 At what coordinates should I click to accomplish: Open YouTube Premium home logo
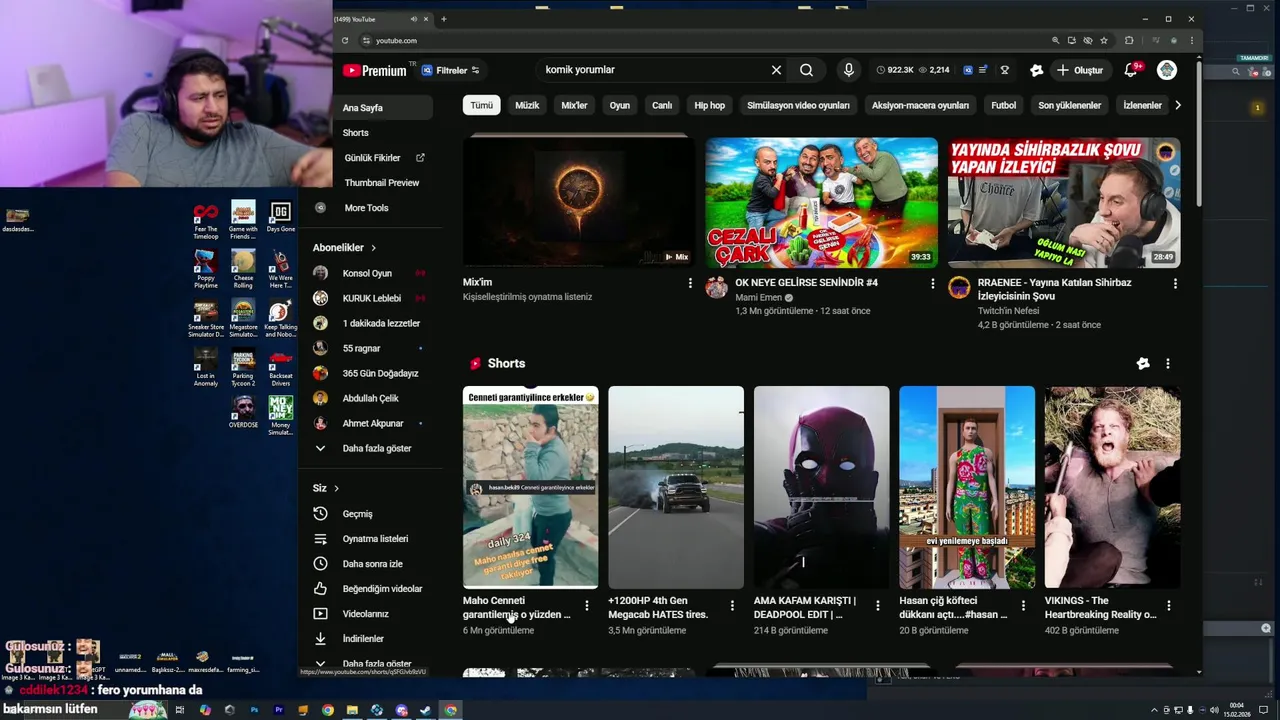pos(375,70)
